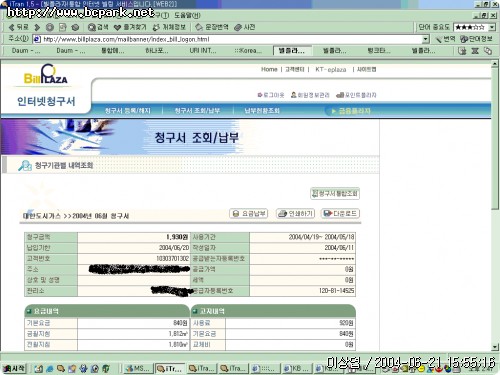Viewport: 500px width, 375px height.
Task: Click the 요금납부 pay button
Action: (249, 213)
